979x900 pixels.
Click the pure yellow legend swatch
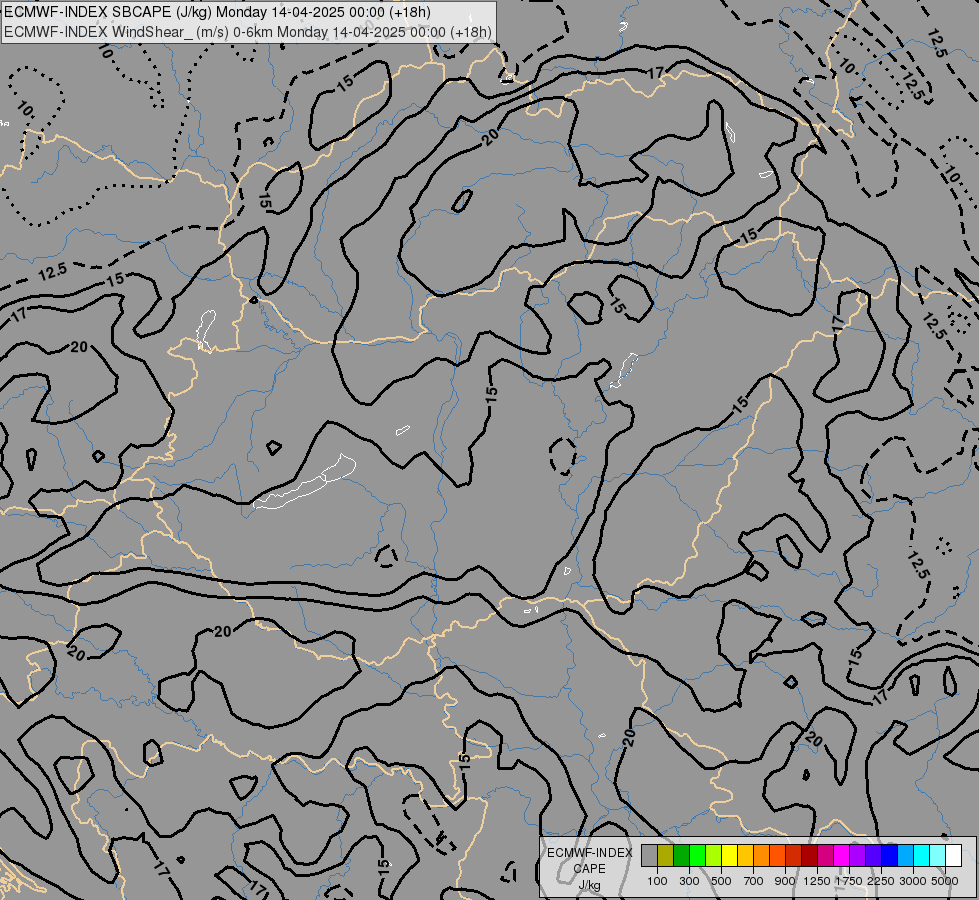(729, 855)
